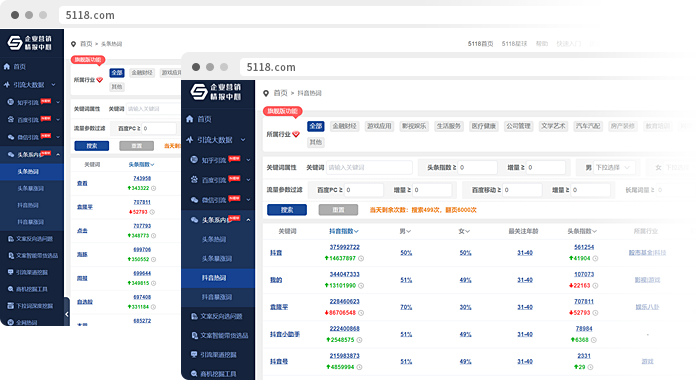Select 文学艺术 industry filter
696x380 pixels.
pos(553,126)
